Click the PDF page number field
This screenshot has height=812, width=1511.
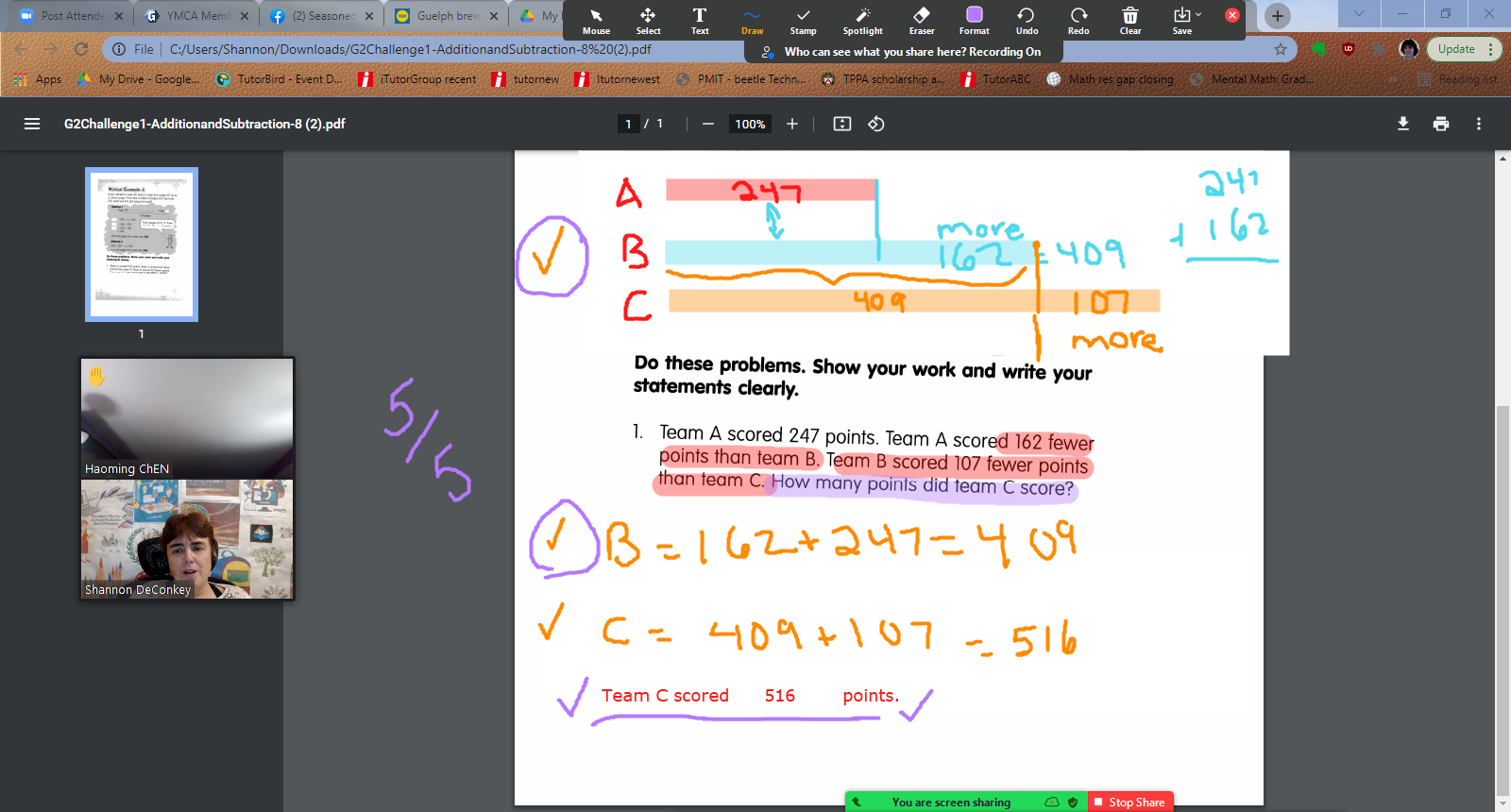point(628,124)
